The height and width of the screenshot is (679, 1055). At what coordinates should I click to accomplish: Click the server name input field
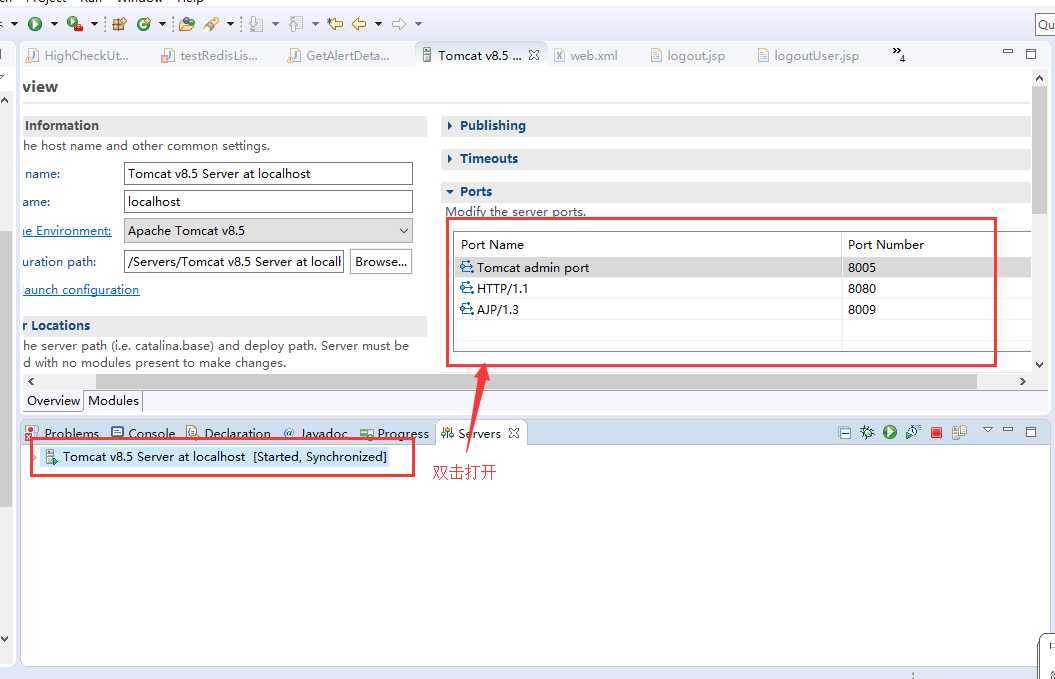(x=268, y=174)
